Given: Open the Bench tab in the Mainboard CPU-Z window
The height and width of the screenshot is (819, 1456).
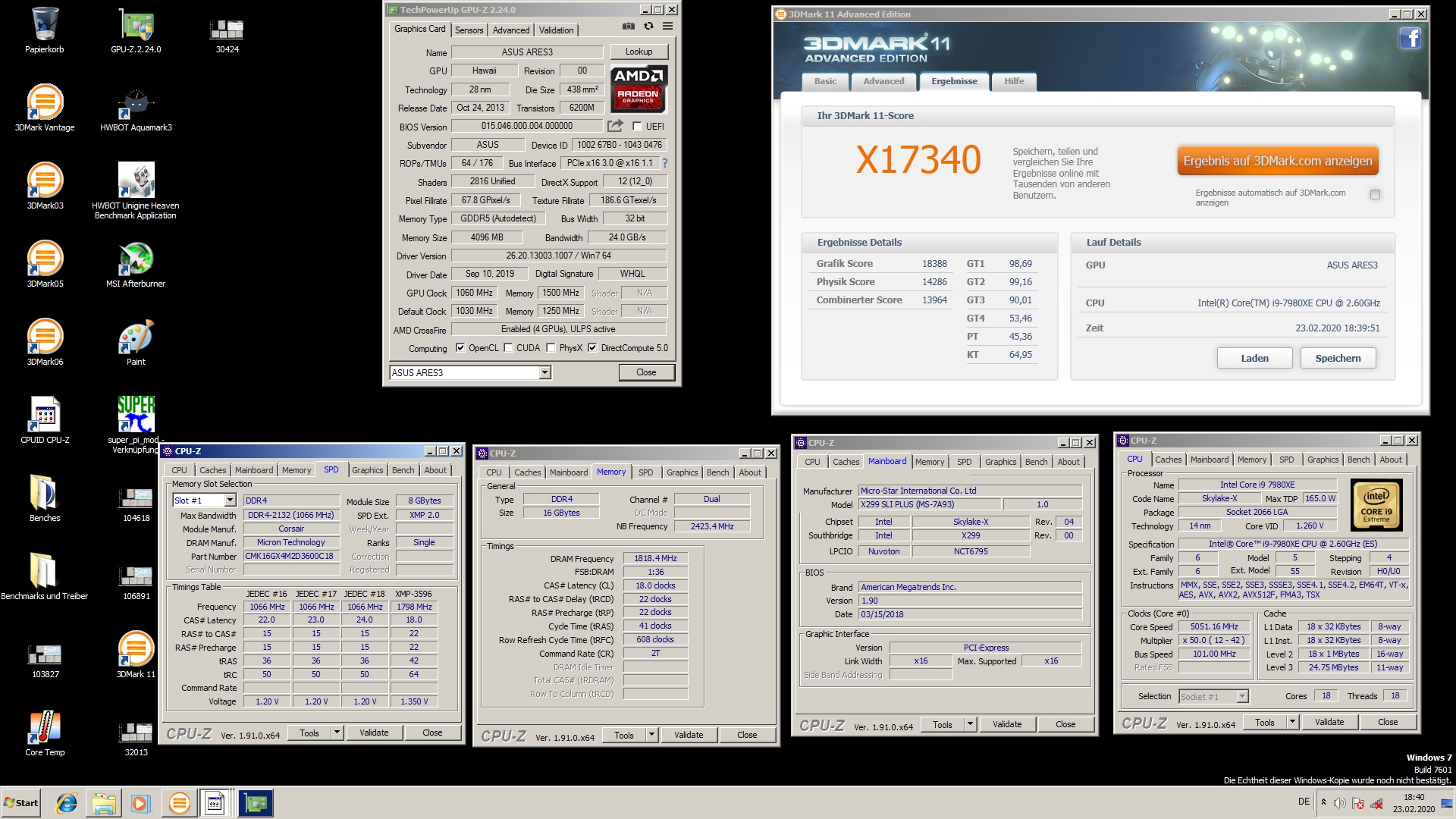Looking at the screenshot, I should pos(1036,462).
